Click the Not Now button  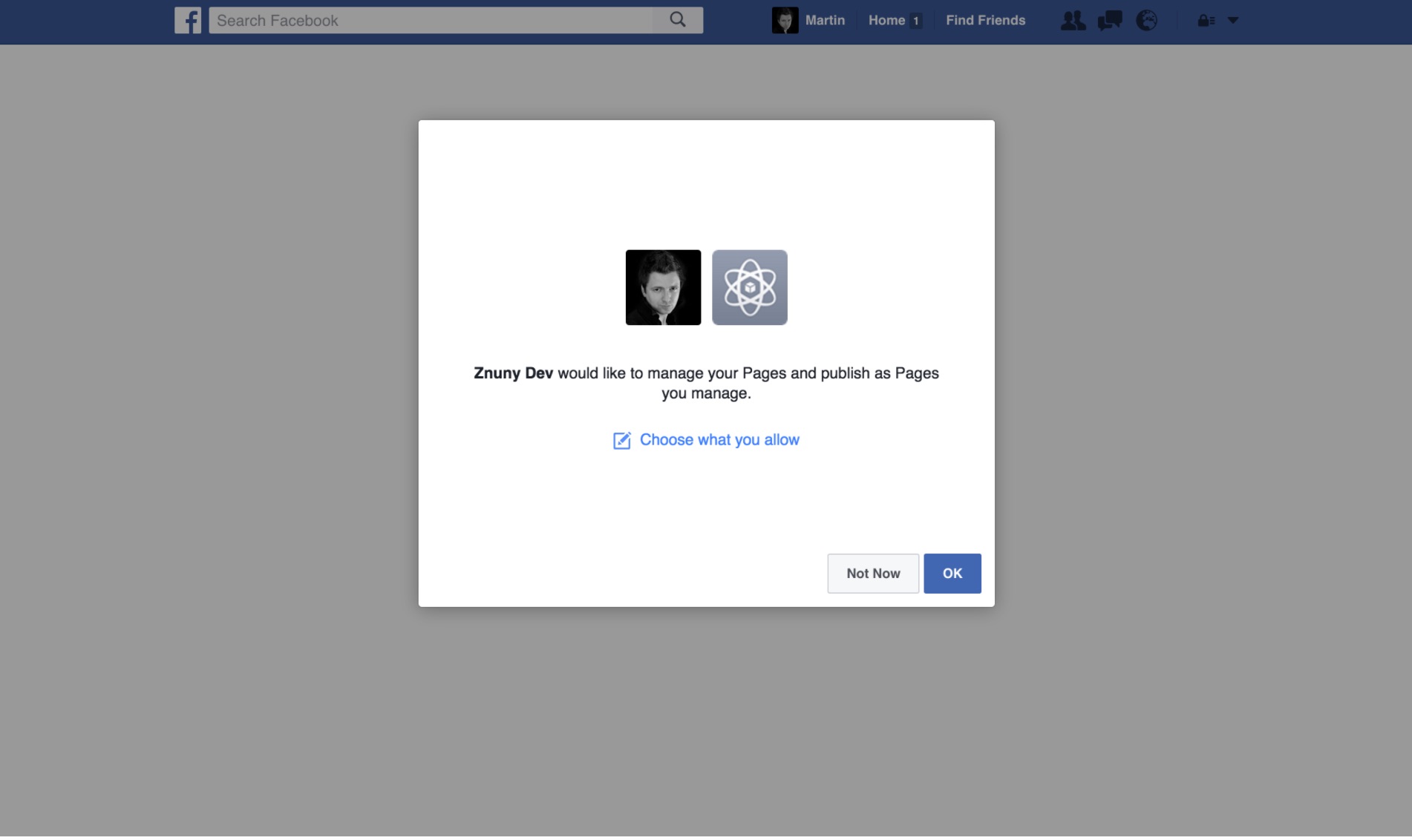click(873, 574)
